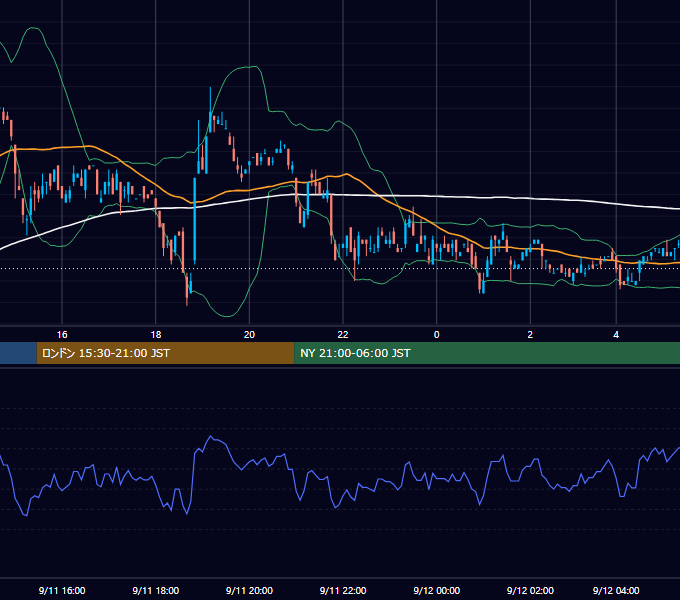The height and width of the screenshot is (600, 680).
Task: Click the 2 hour label on price chart axis
Action: [x=530, y=335]
